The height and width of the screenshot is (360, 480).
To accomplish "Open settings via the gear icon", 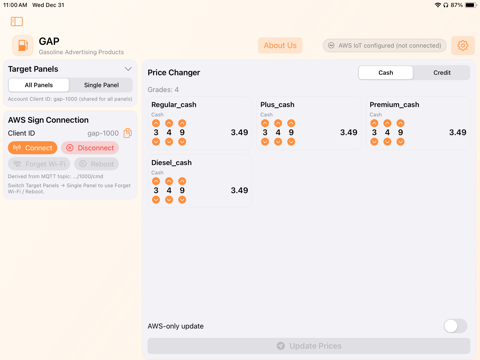I will (x=463, y=45).
